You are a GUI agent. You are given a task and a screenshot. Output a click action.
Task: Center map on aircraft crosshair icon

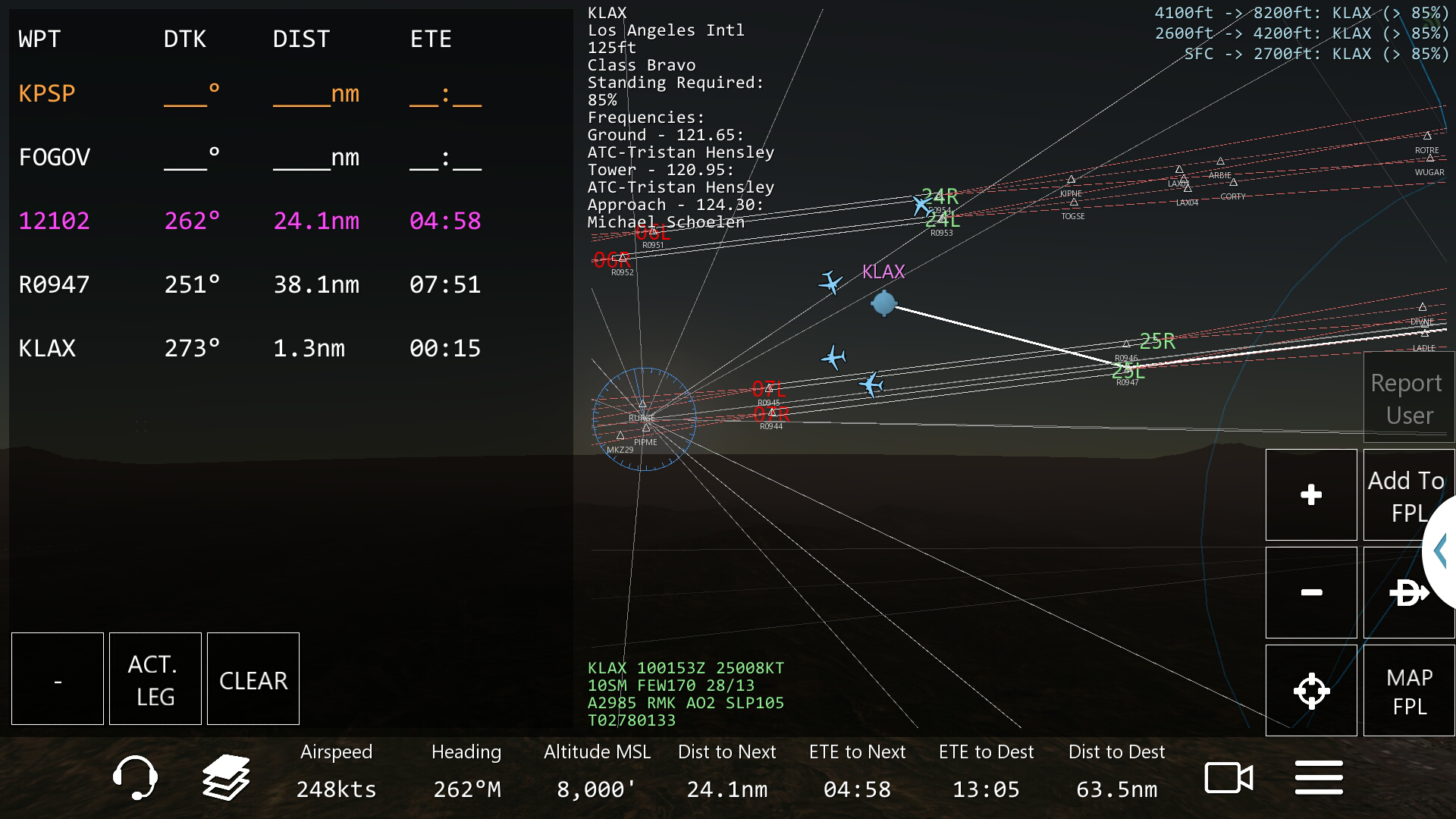(x=1311, y=691)
